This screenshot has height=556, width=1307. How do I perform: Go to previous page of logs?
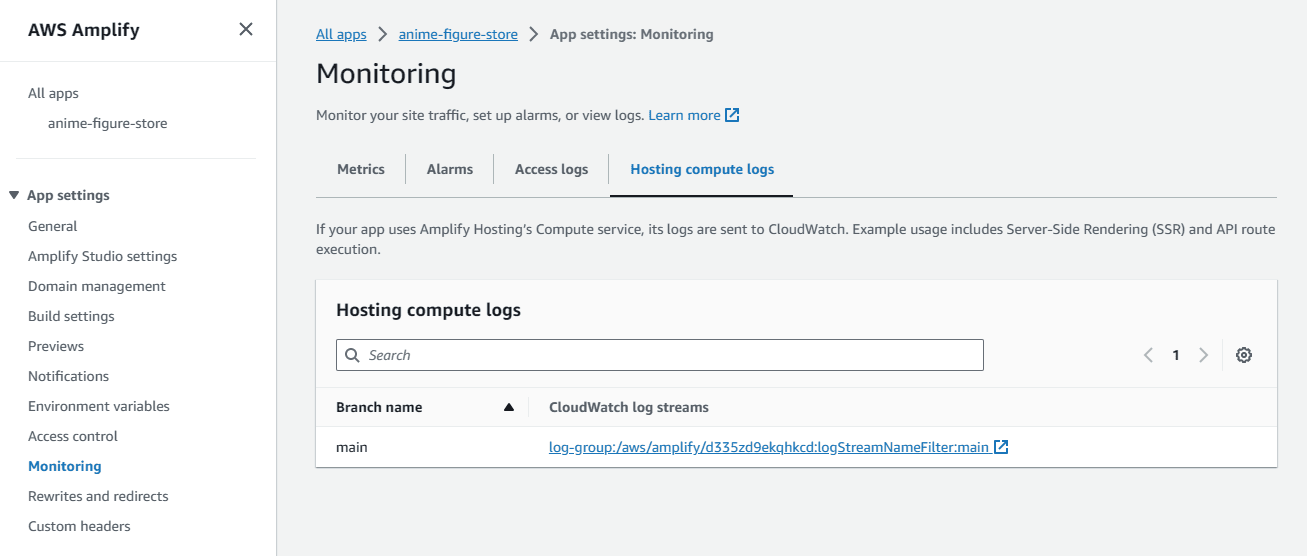pos(1148,355)
